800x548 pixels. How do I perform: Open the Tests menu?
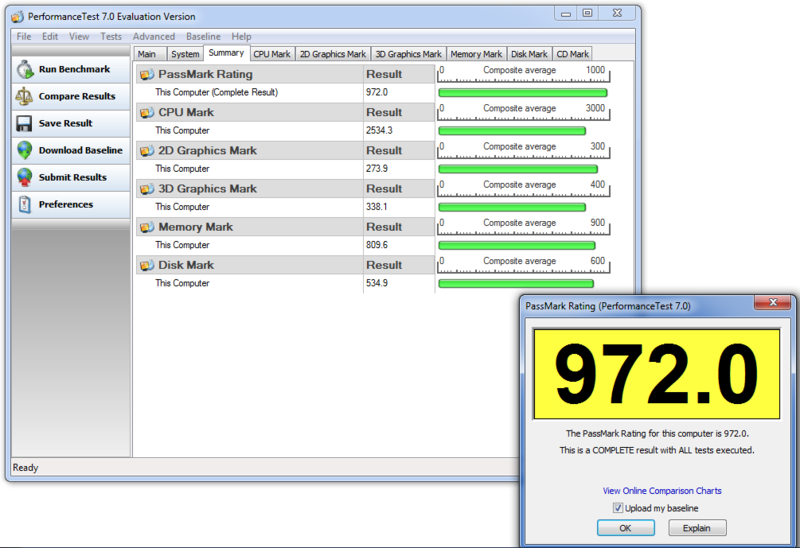111,36
